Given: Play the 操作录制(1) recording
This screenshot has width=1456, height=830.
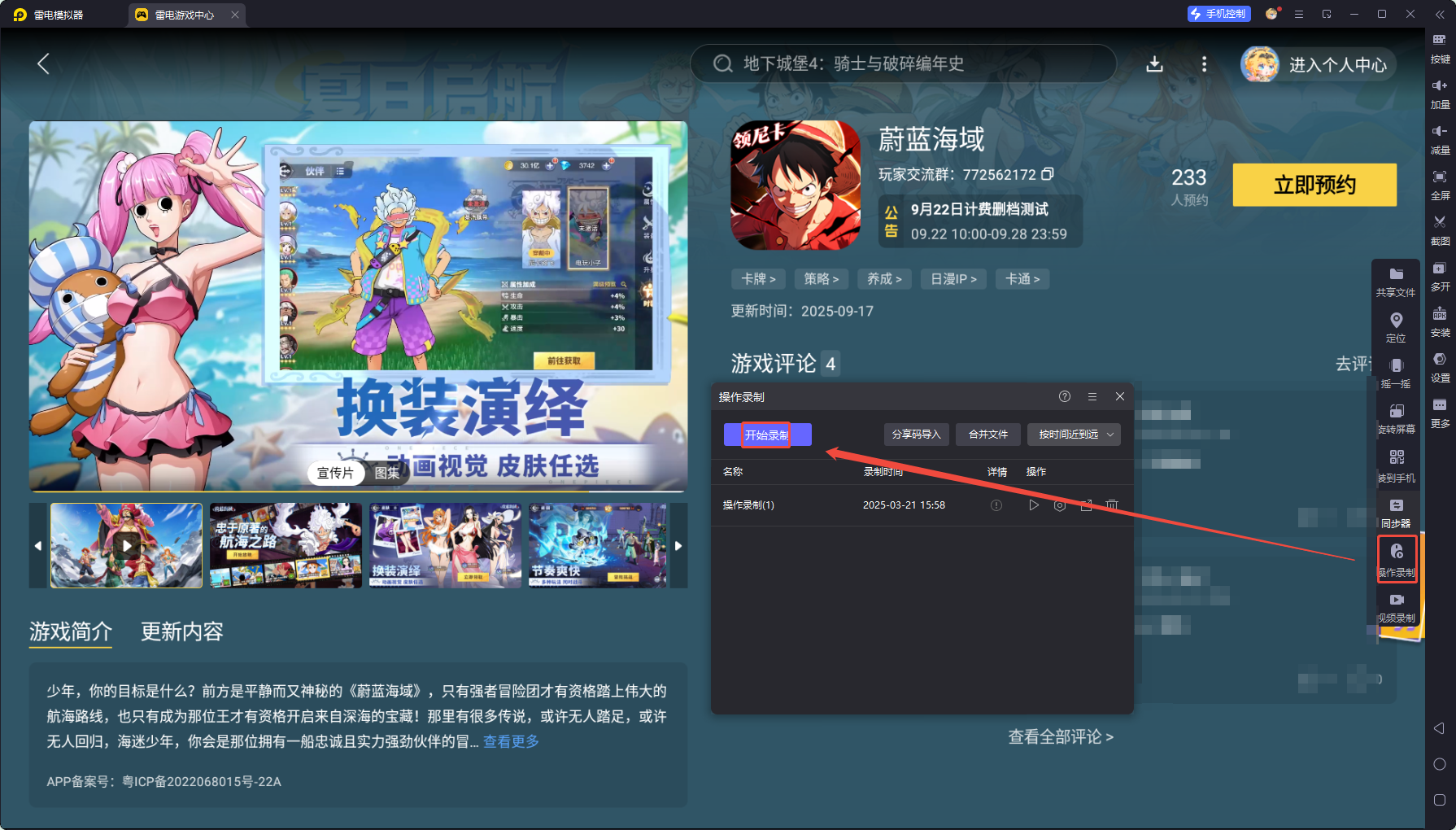Looking at the screenshot, I should (1034, 505).
